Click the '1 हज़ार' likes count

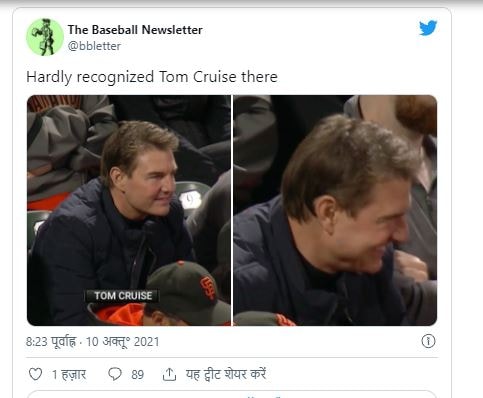(x=69, y=374)
